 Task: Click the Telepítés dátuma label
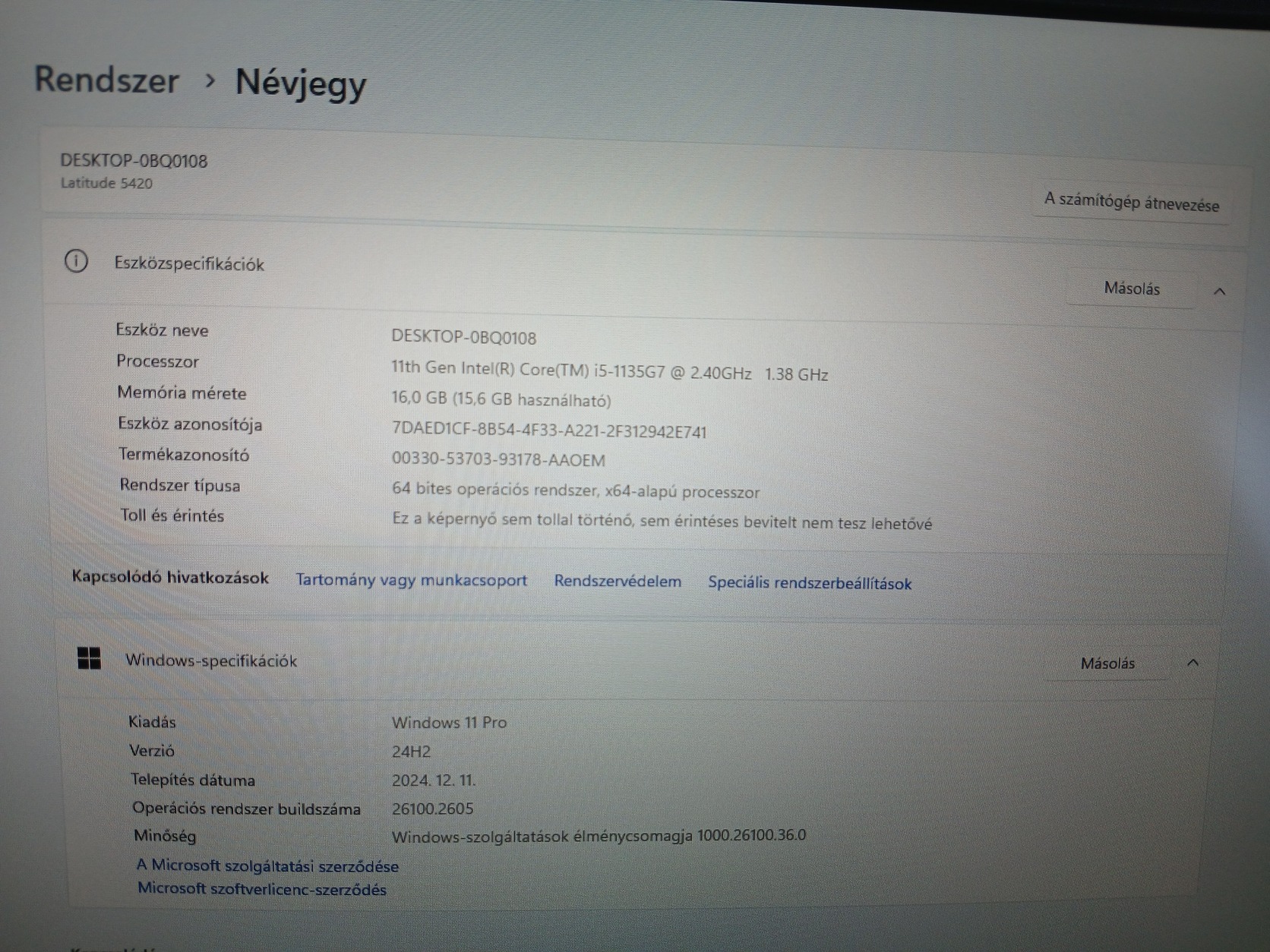coord(193,780)
